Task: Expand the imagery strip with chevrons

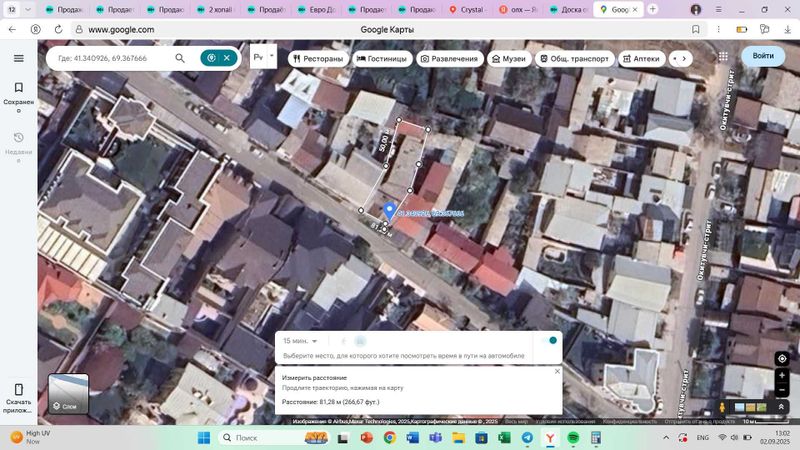Action: 781,407
